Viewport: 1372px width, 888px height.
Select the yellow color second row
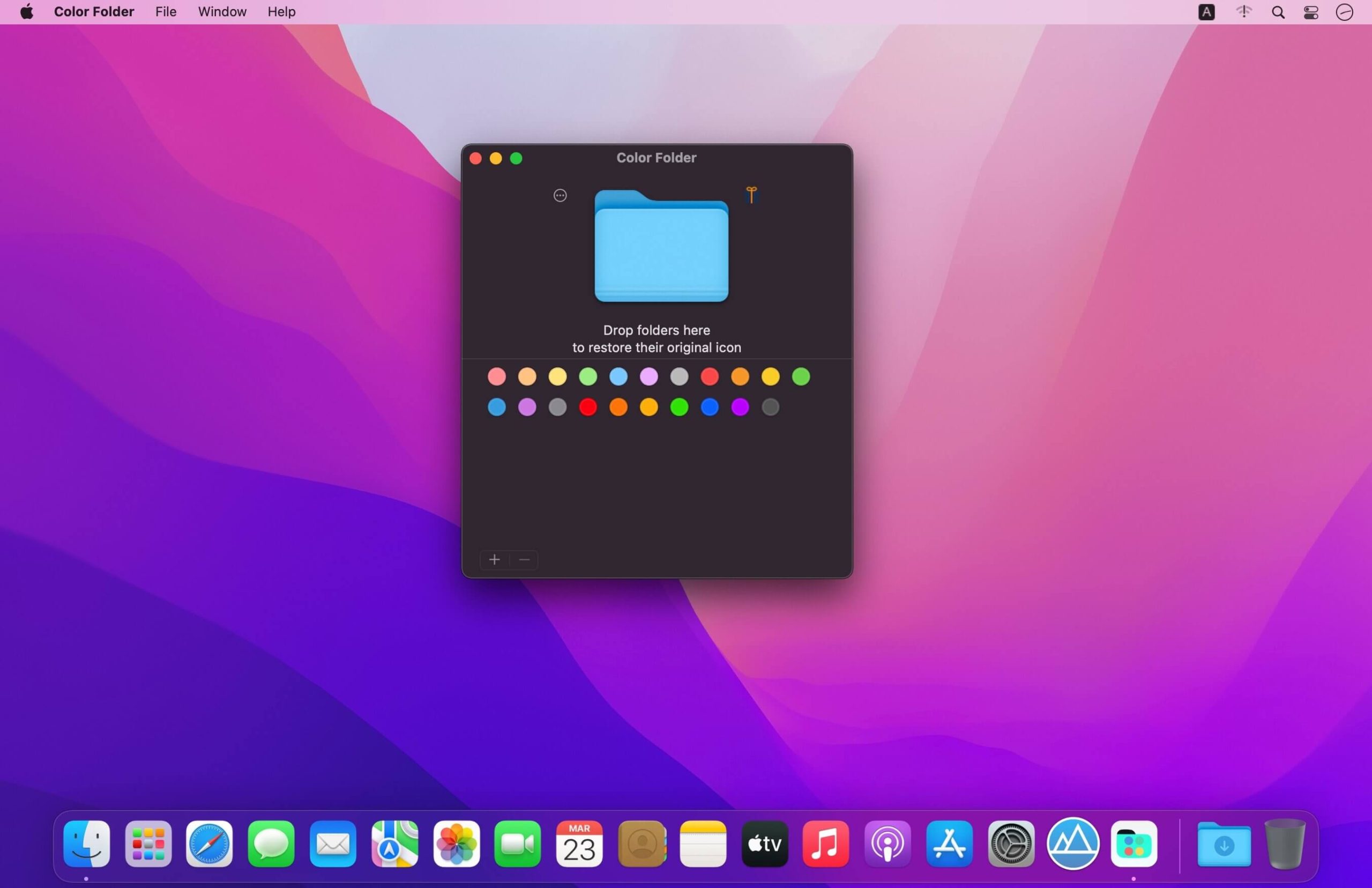coord(649,407)
